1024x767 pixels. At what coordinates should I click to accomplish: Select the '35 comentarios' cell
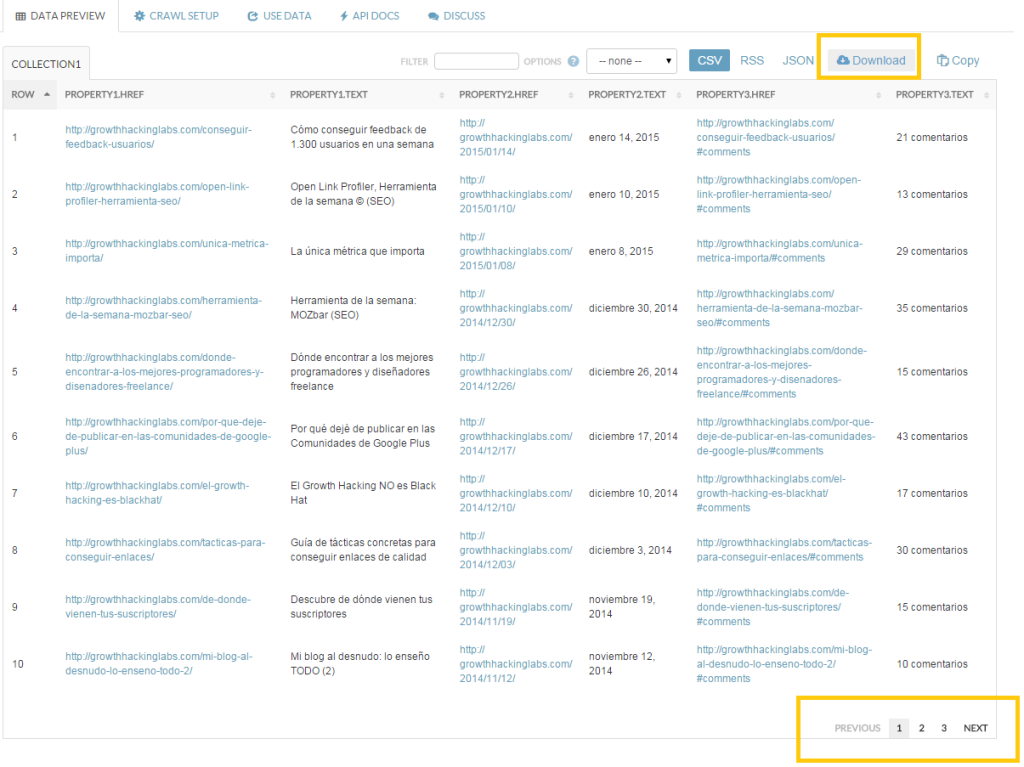point(931,308)
